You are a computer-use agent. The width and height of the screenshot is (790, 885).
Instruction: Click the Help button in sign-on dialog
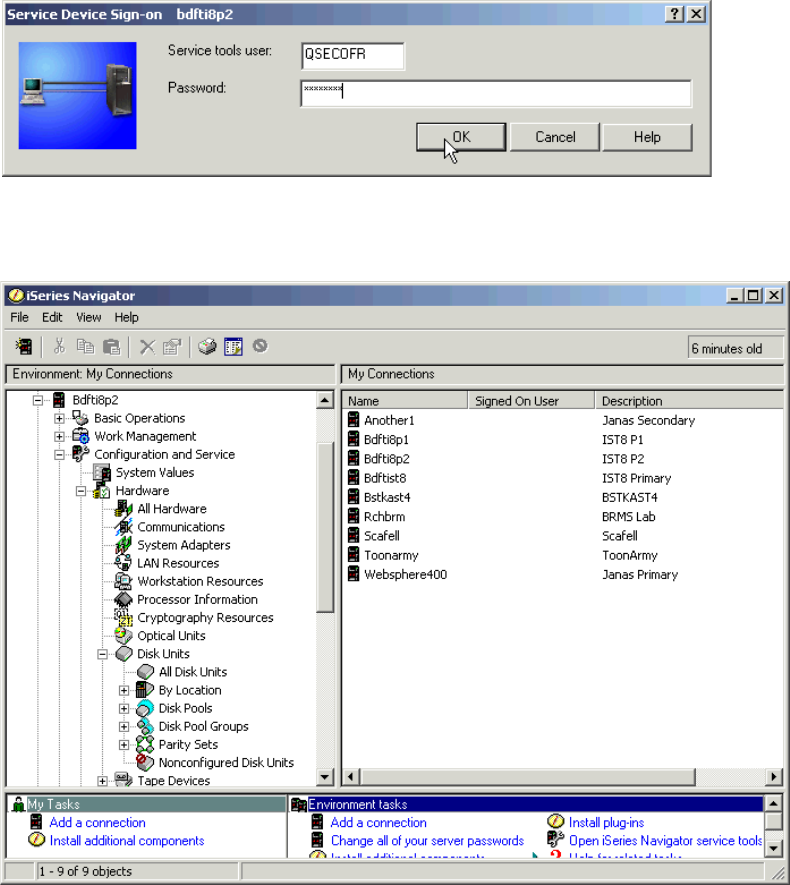[647, 137]
